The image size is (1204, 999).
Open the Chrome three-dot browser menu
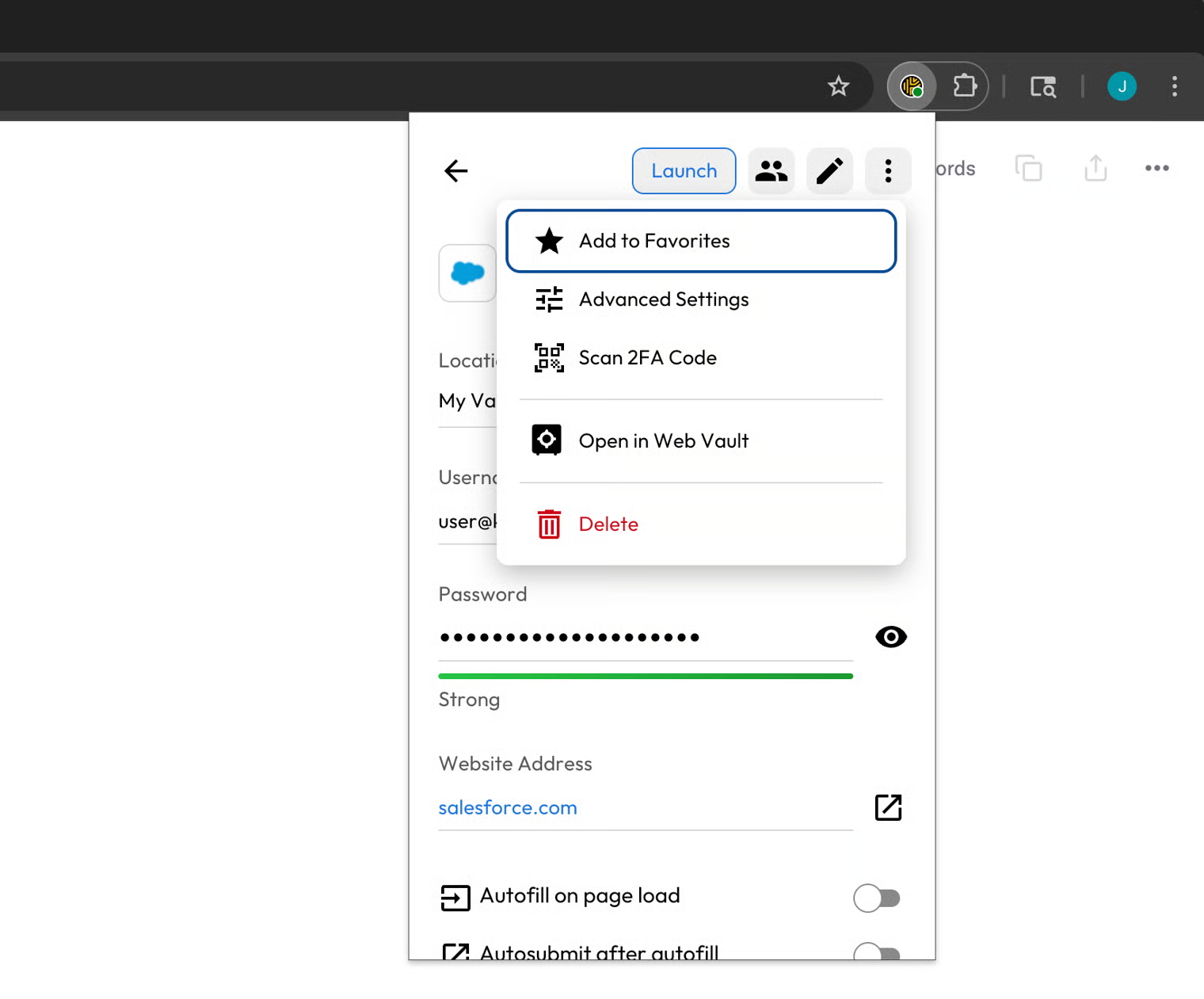[x=1174, y=86]
